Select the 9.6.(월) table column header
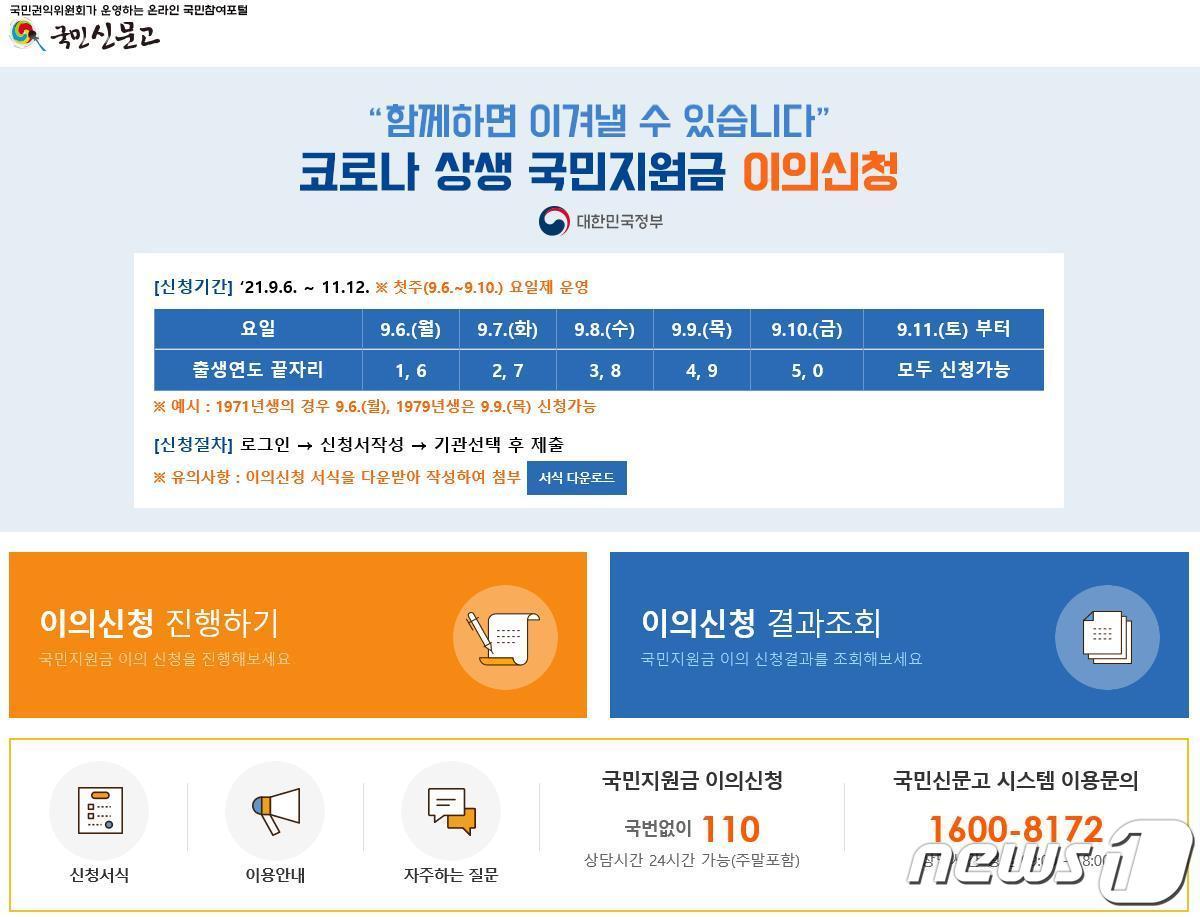The width and height of the screenshot is (1200, 917). [x=408, y=329]
